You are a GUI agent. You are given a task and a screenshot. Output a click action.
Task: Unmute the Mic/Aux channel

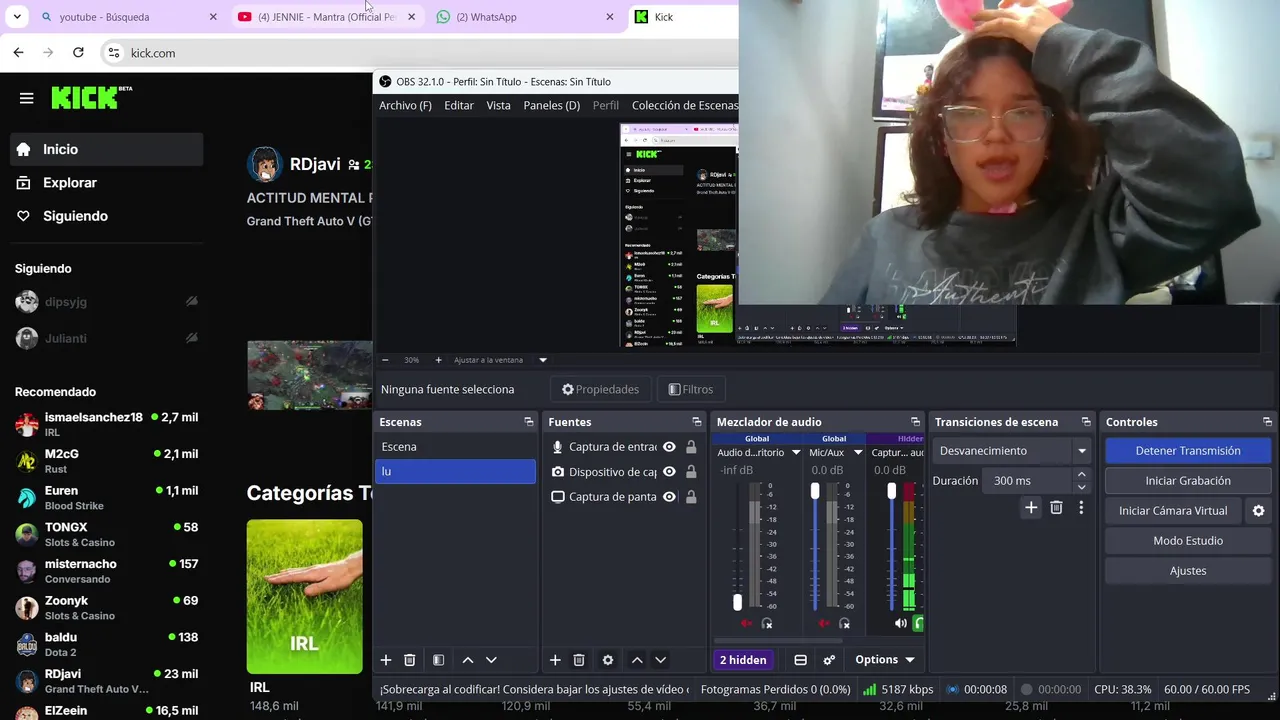tap(823, 624)
